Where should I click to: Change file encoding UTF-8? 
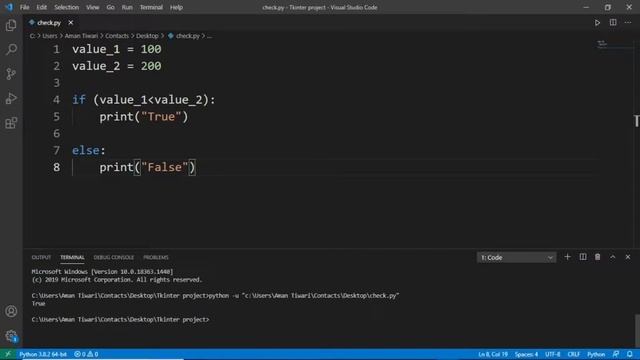click(553, 354)
